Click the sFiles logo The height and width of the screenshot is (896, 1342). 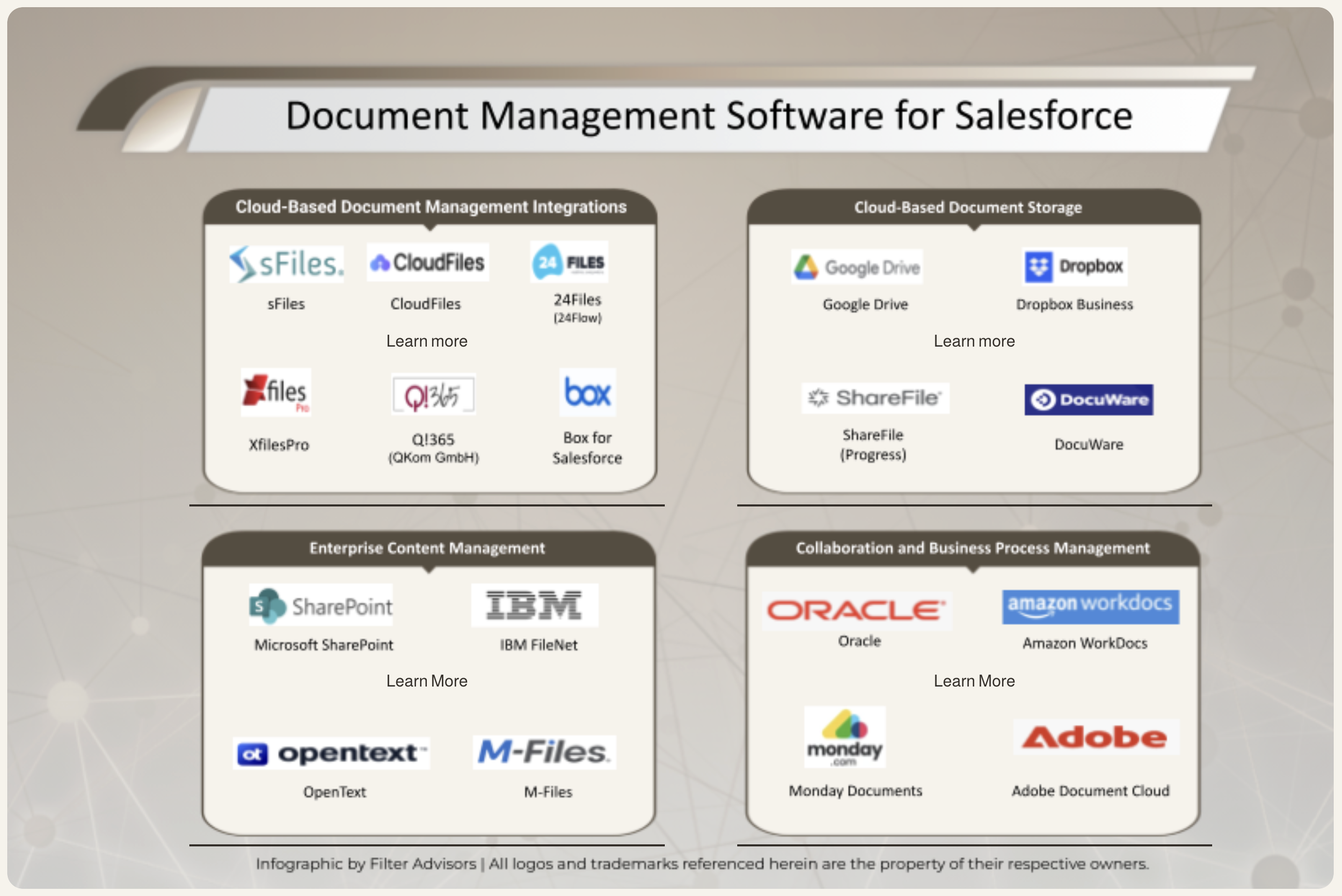click(286, 264)
